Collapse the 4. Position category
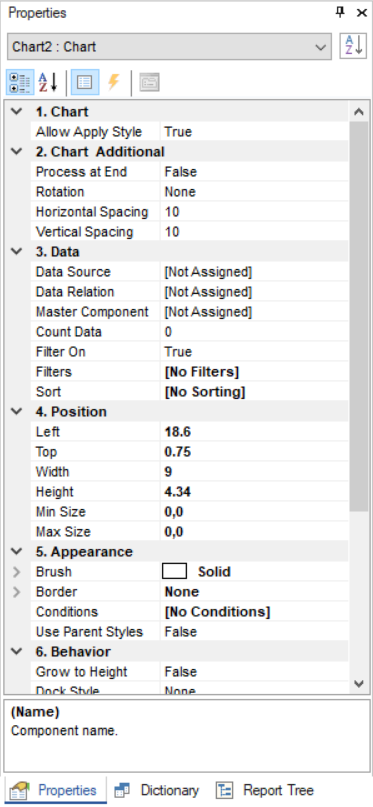The image size is (373, 807). click(17, 412)
